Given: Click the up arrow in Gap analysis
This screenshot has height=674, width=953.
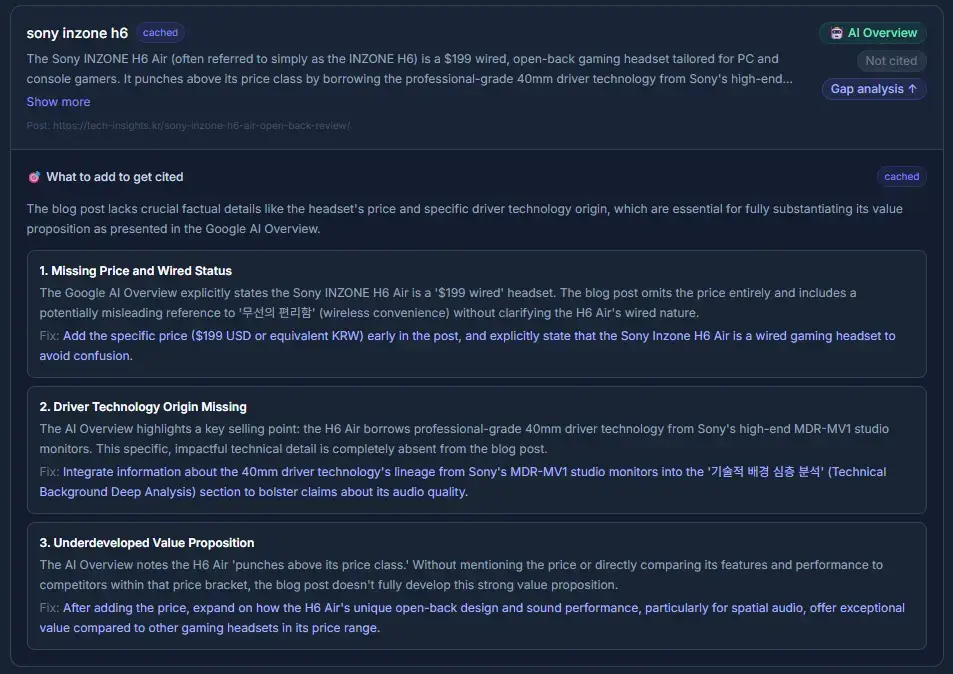Looking at the screenshot, I should (x=912, y=89).
